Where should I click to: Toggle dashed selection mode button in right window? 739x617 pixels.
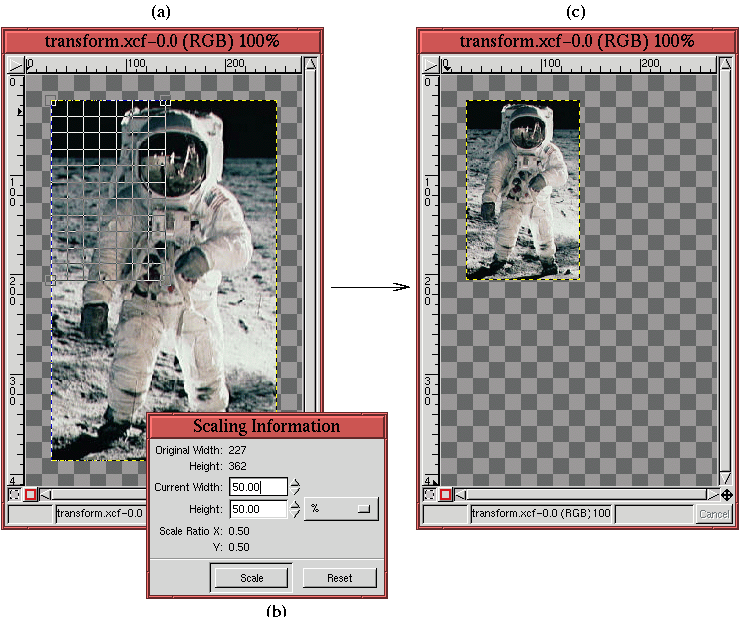(428, 494)
